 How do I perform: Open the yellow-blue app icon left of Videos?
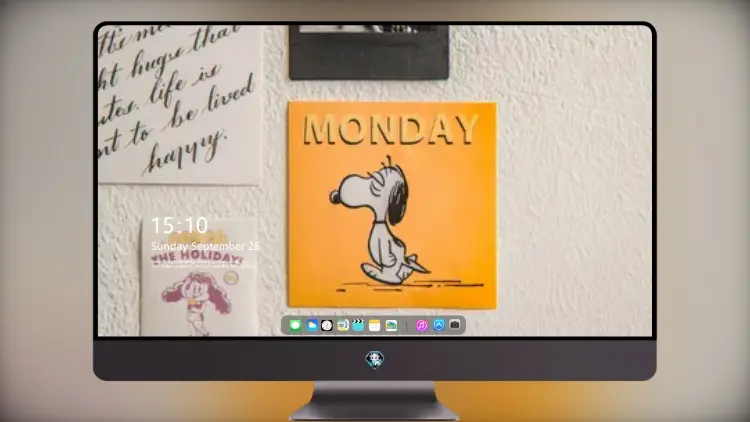pos(342,325)
